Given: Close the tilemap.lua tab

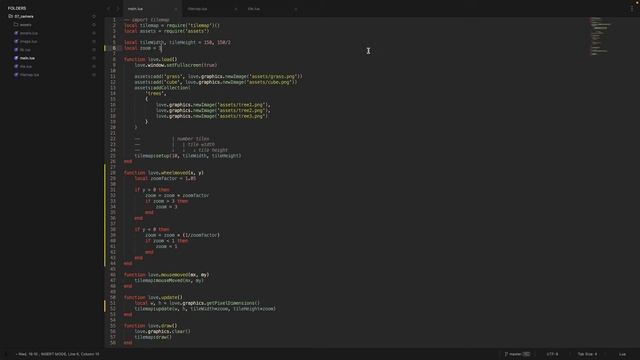Looking at the screenshot, I should point(236,9).
